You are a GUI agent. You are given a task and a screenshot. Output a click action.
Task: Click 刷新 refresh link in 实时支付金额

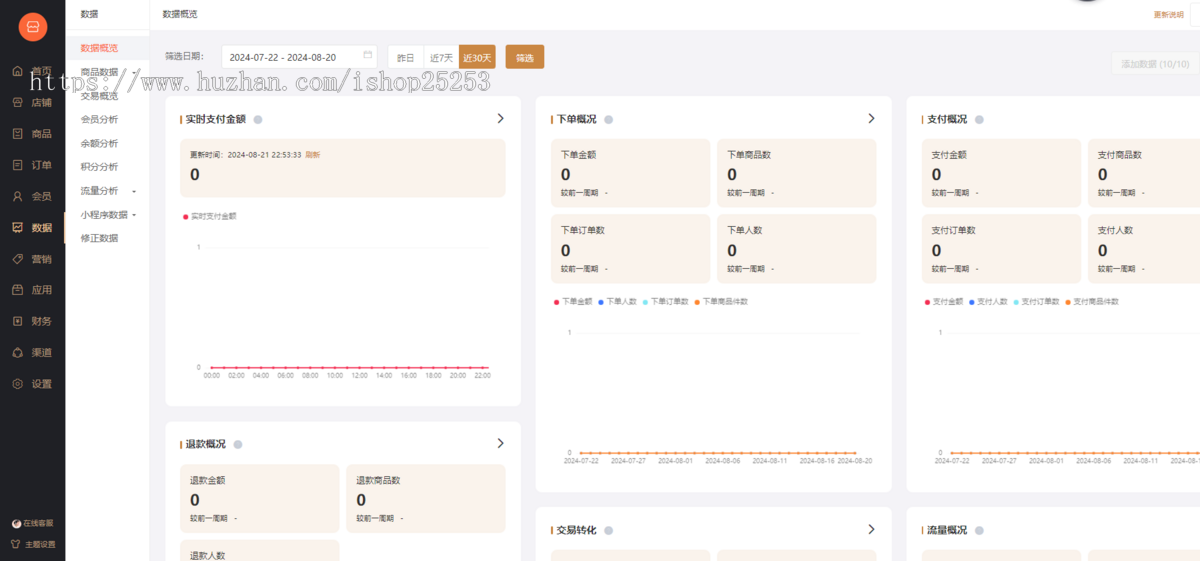[x=313, y=155]
